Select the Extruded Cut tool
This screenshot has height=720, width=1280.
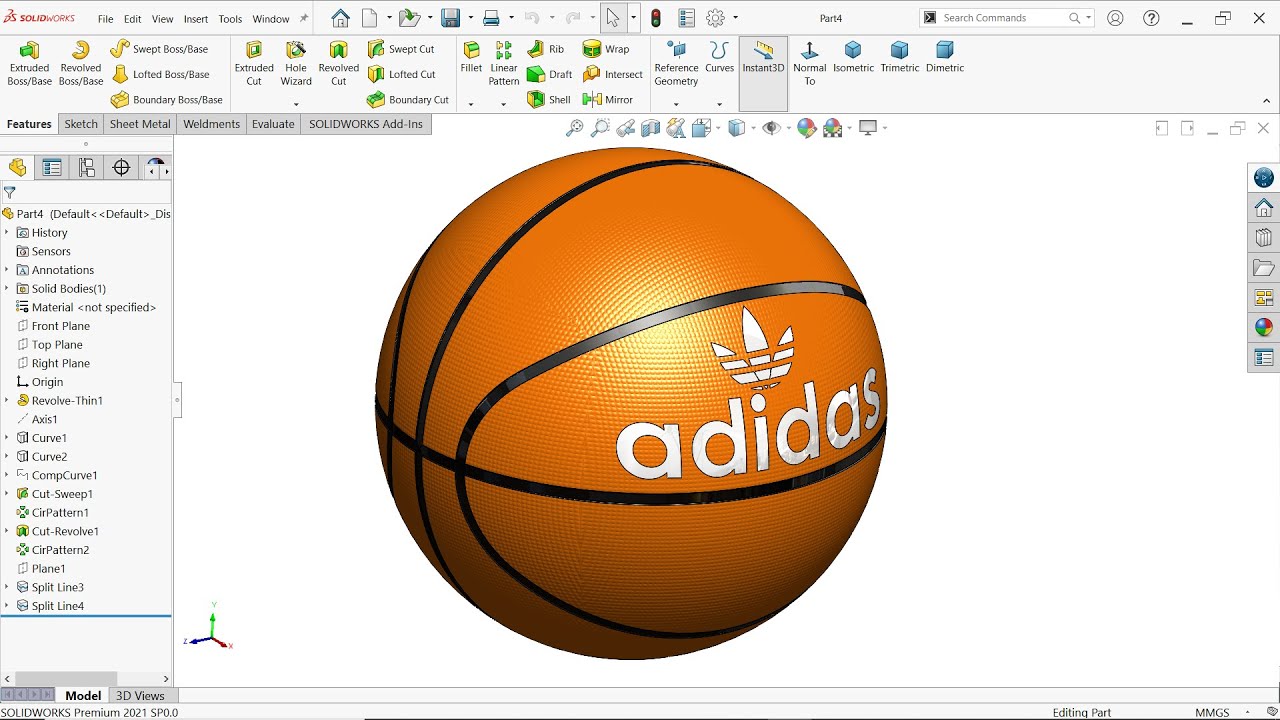coord(254,63)
